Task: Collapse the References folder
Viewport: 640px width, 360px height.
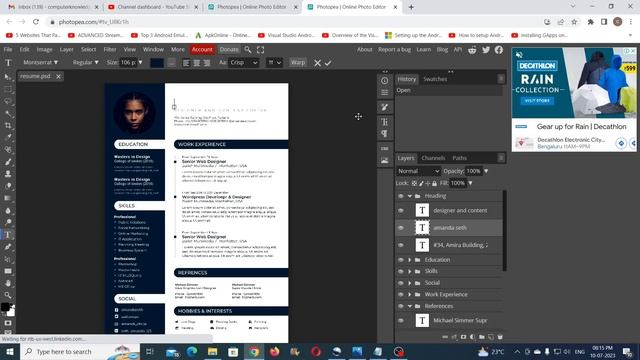Action: 409,306
